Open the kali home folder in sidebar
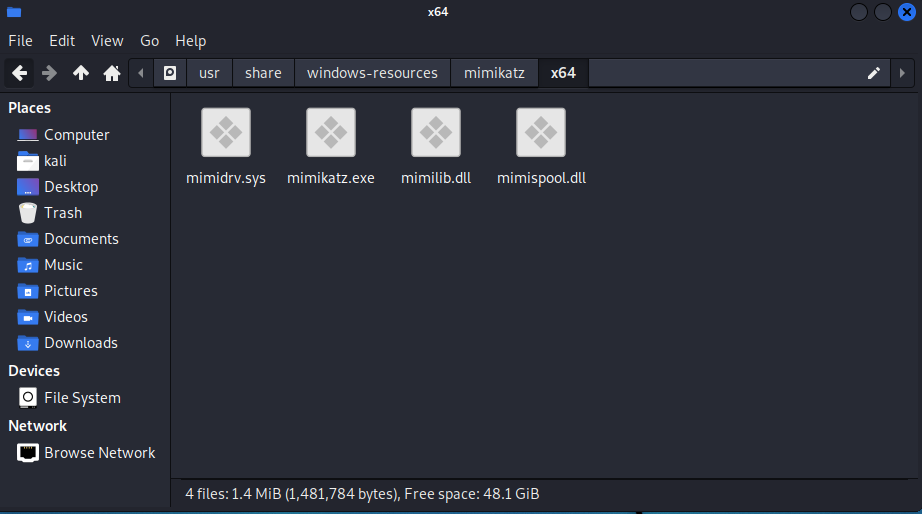922x514 pixels. pyautogui.click(x=86, y=161)
